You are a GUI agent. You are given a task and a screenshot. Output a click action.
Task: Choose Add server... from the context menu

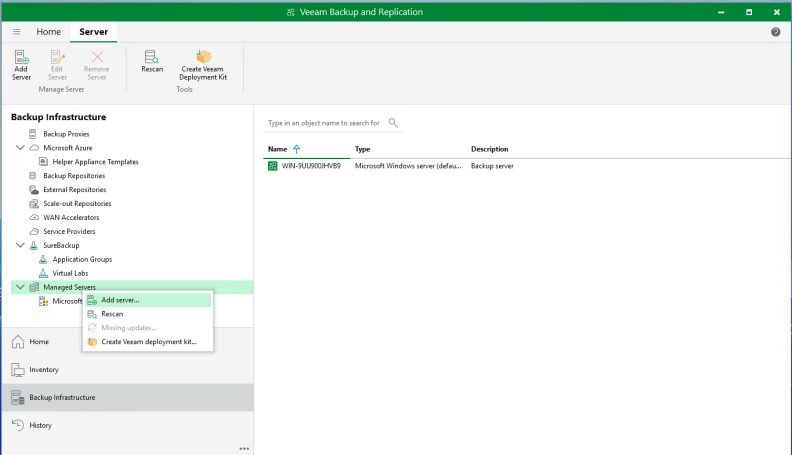coord(120,300)
